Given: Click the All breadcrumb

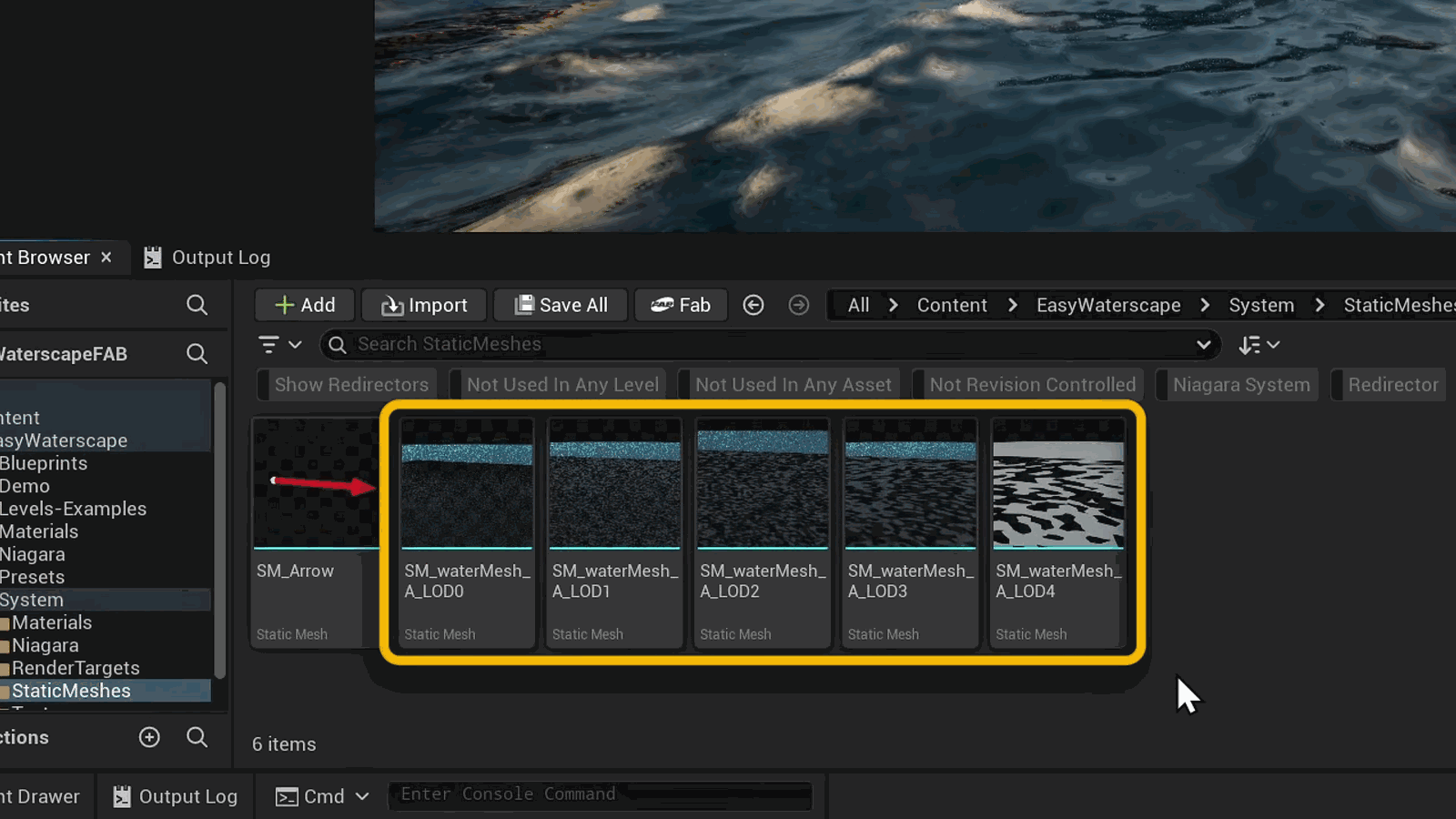Looking at the screenshot, I should pos(859,305).
